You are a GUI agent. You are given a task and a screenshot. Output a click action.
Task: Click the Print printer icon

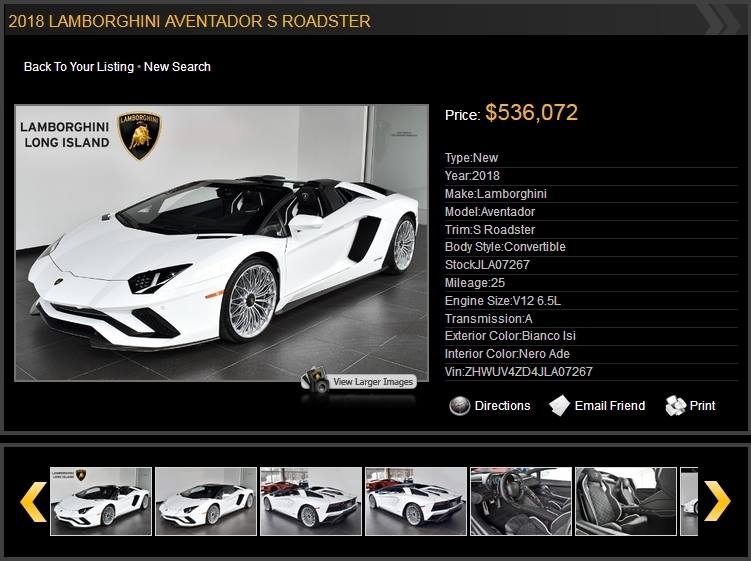pyautogui.click(x=675, y=406)
